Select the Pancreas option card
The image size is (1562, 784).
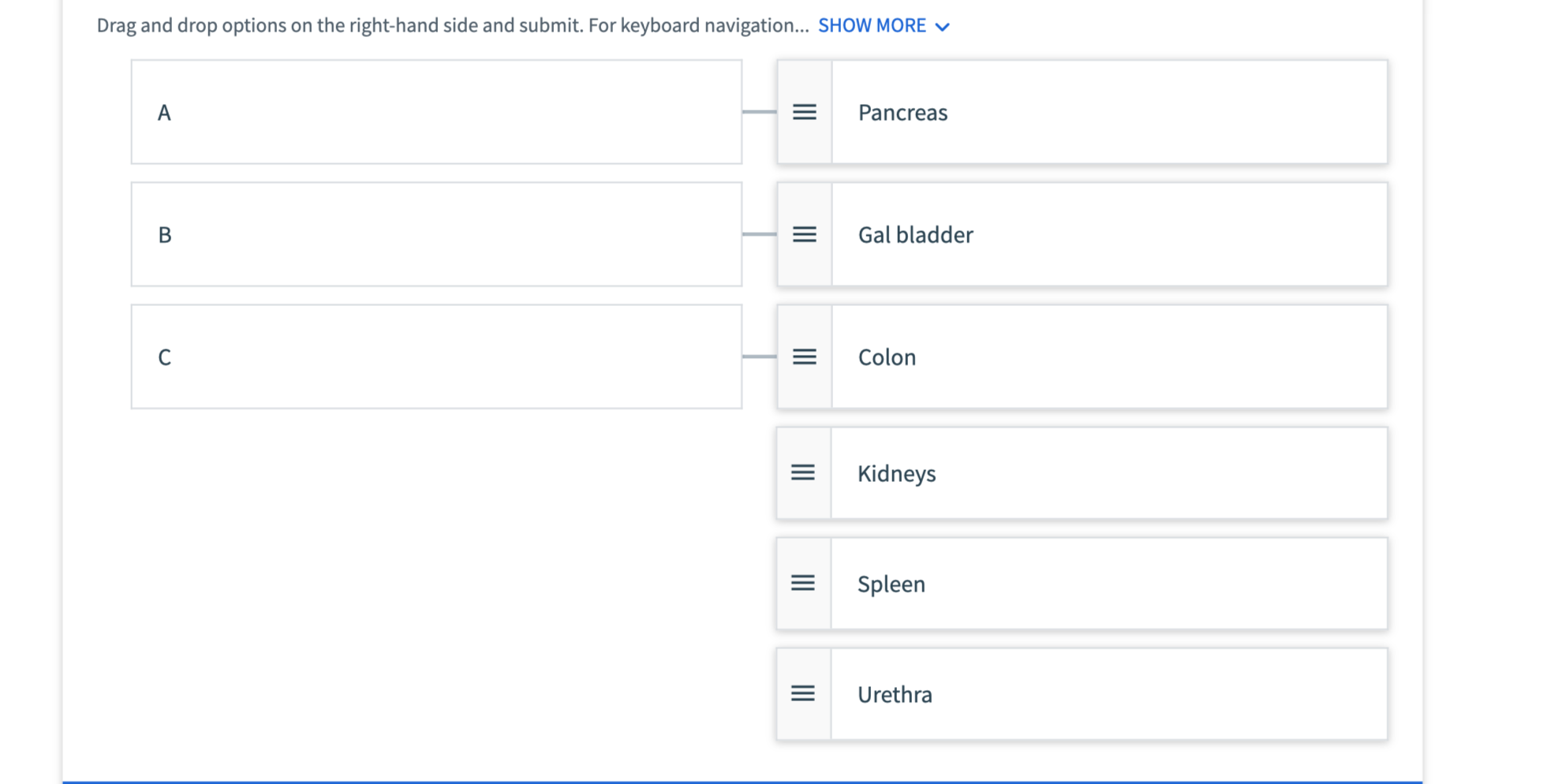1108,112
